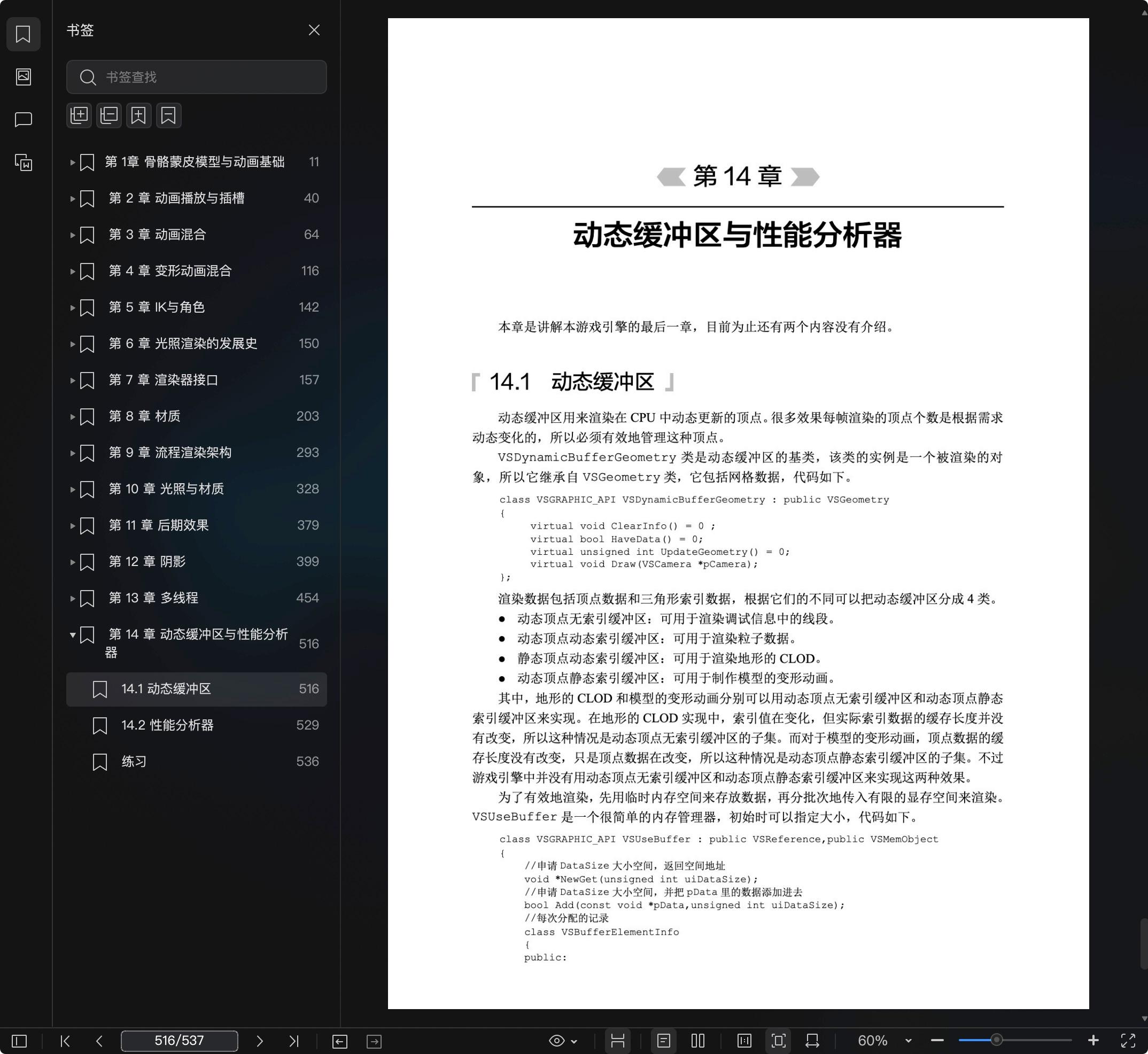Open the eye view-mode dropdown

click(563, 1041)
